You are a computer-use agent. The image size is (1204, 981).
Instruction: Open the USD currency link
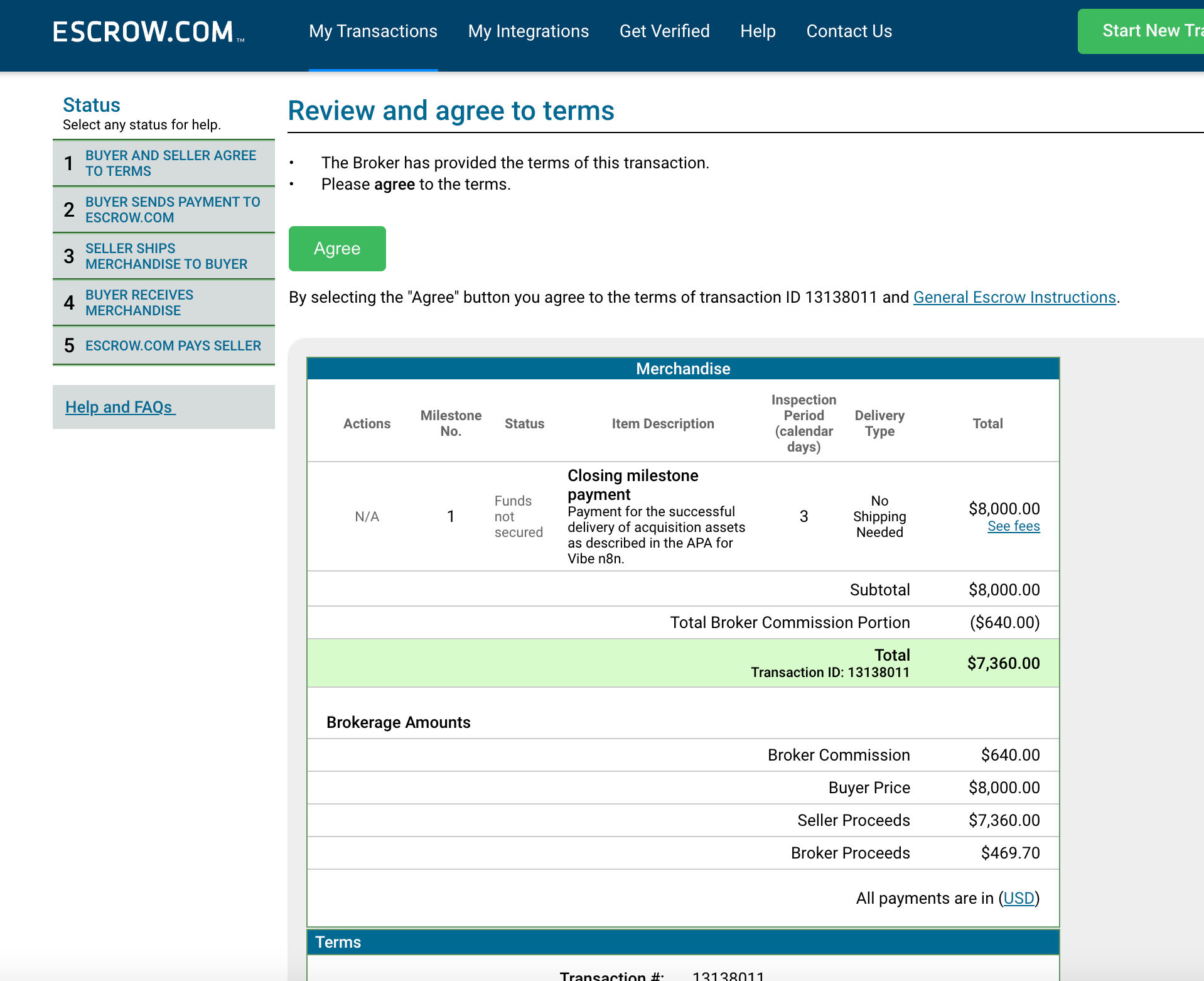pos(1018,898)
